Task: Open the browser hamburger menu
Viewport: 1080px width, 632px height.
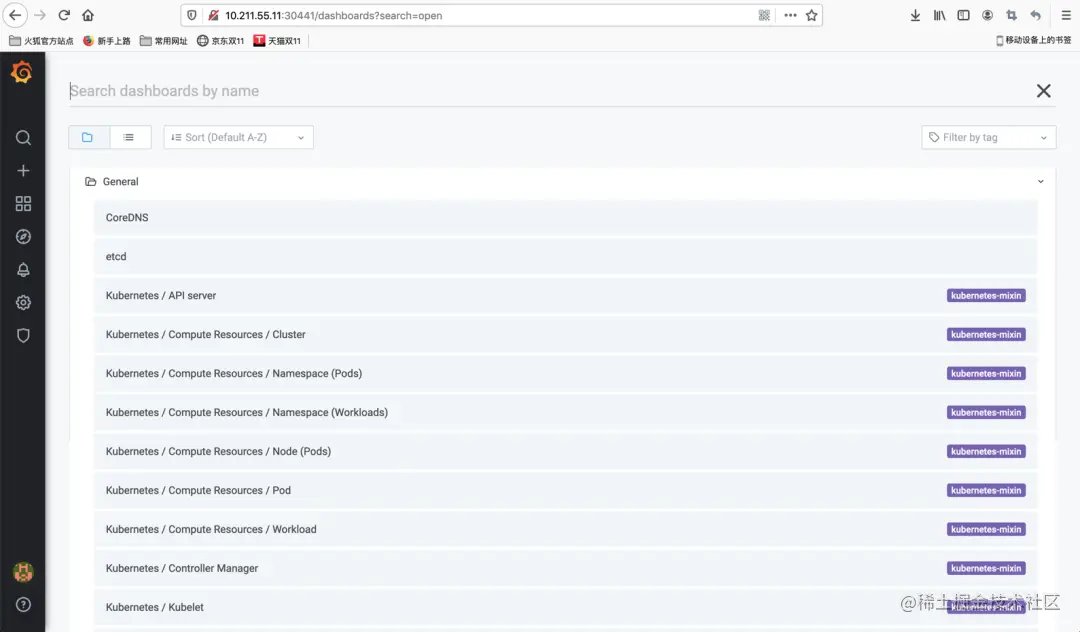Action: tap(1066, 15)
